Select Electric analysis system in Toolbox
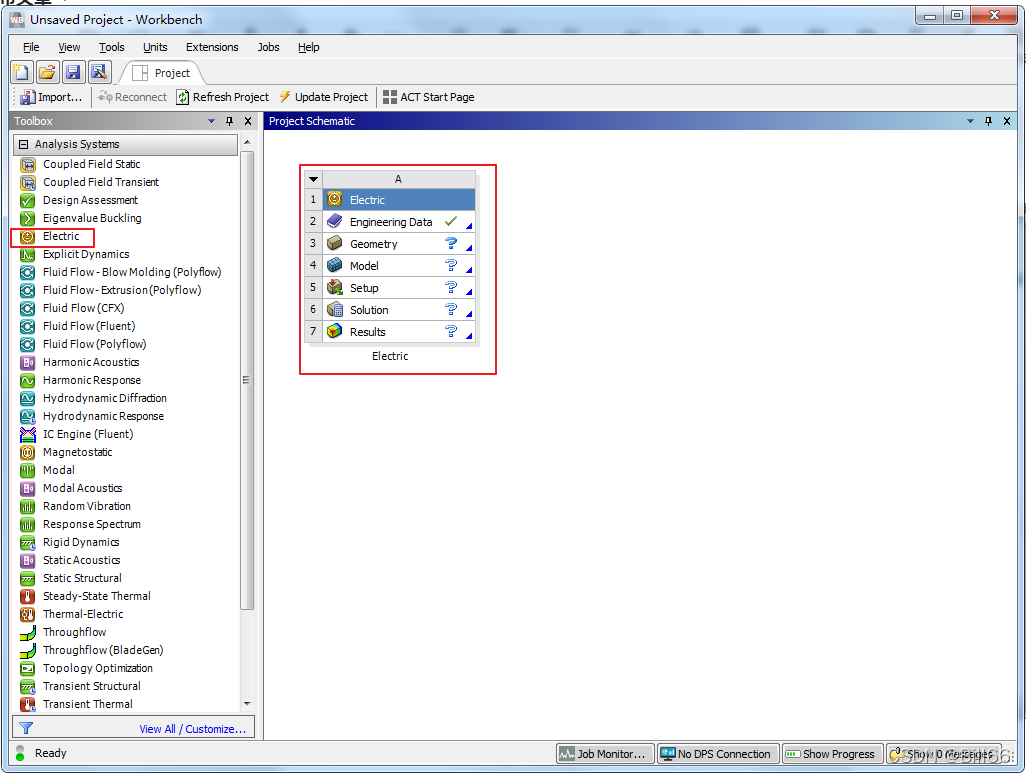The height and width of the screenshot is (773, 1026). [61, 236]
